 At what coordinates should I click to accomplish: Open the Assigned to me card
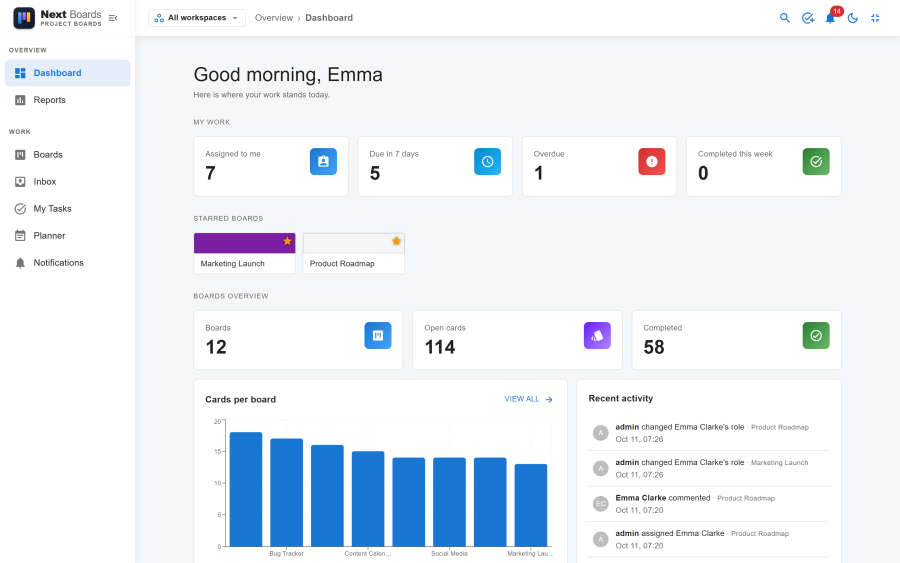coord(271,166)
